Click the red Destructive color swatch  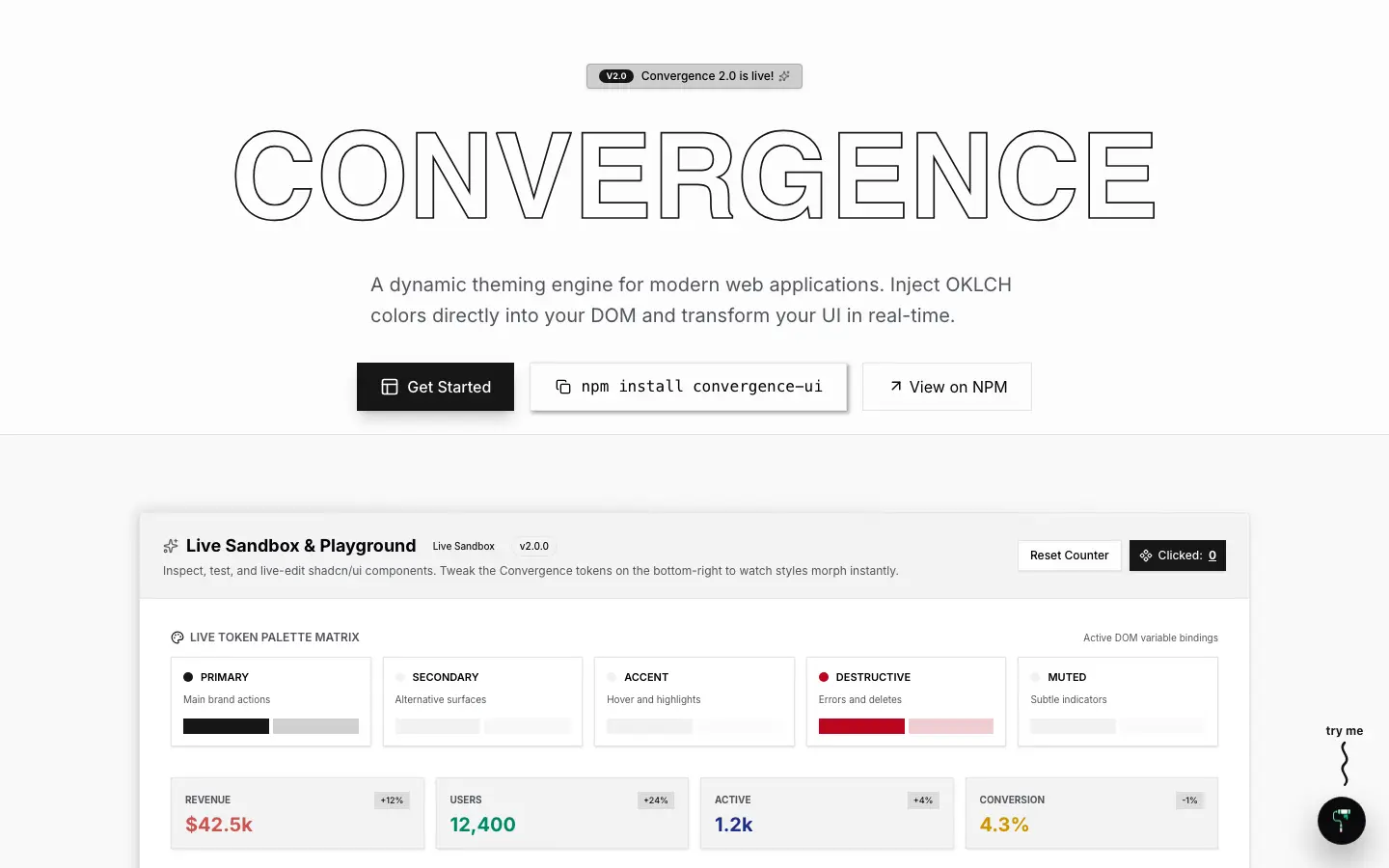861,726
